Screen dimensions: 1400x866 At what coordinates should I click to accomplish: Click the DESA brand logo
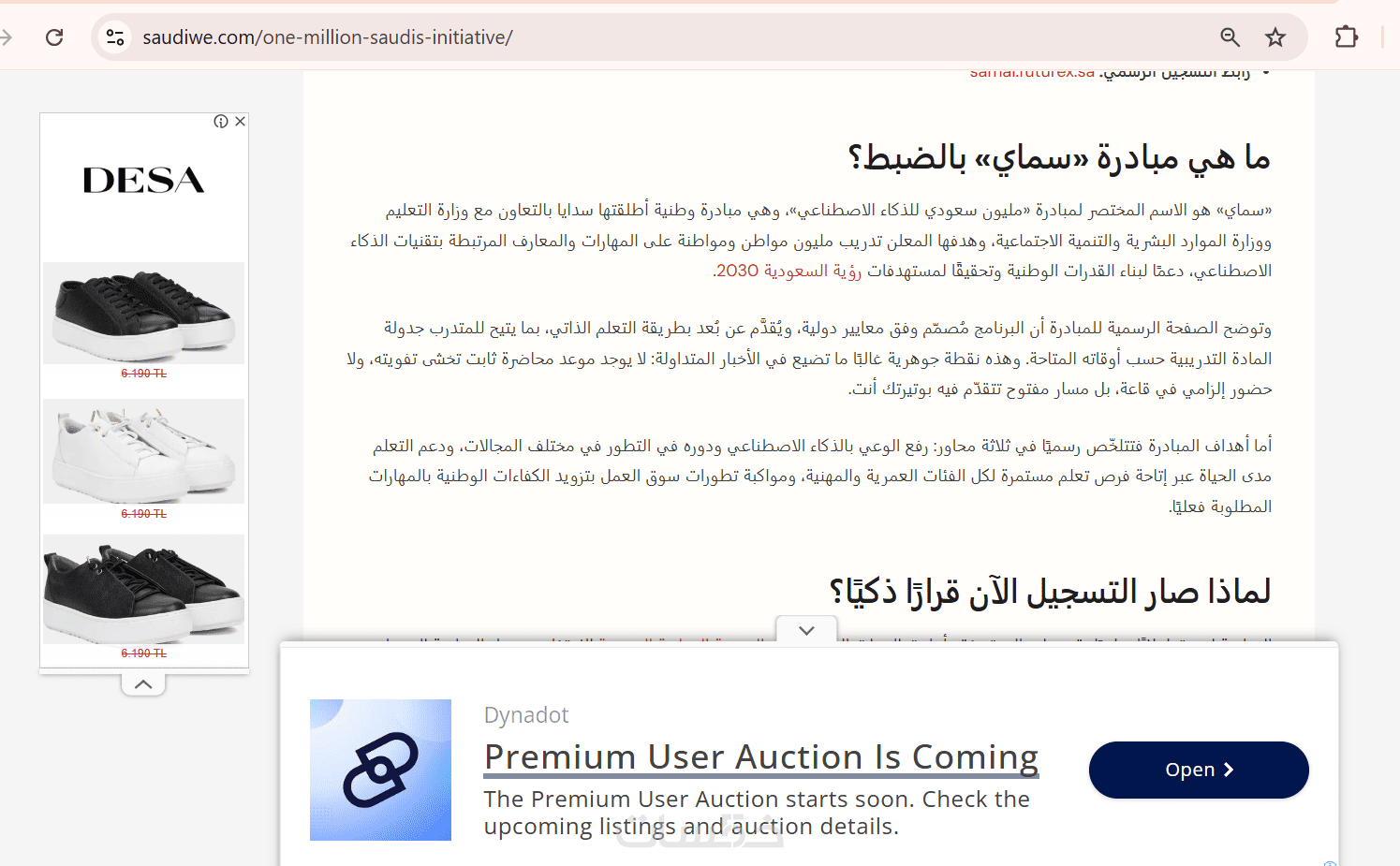click(143, 180)
